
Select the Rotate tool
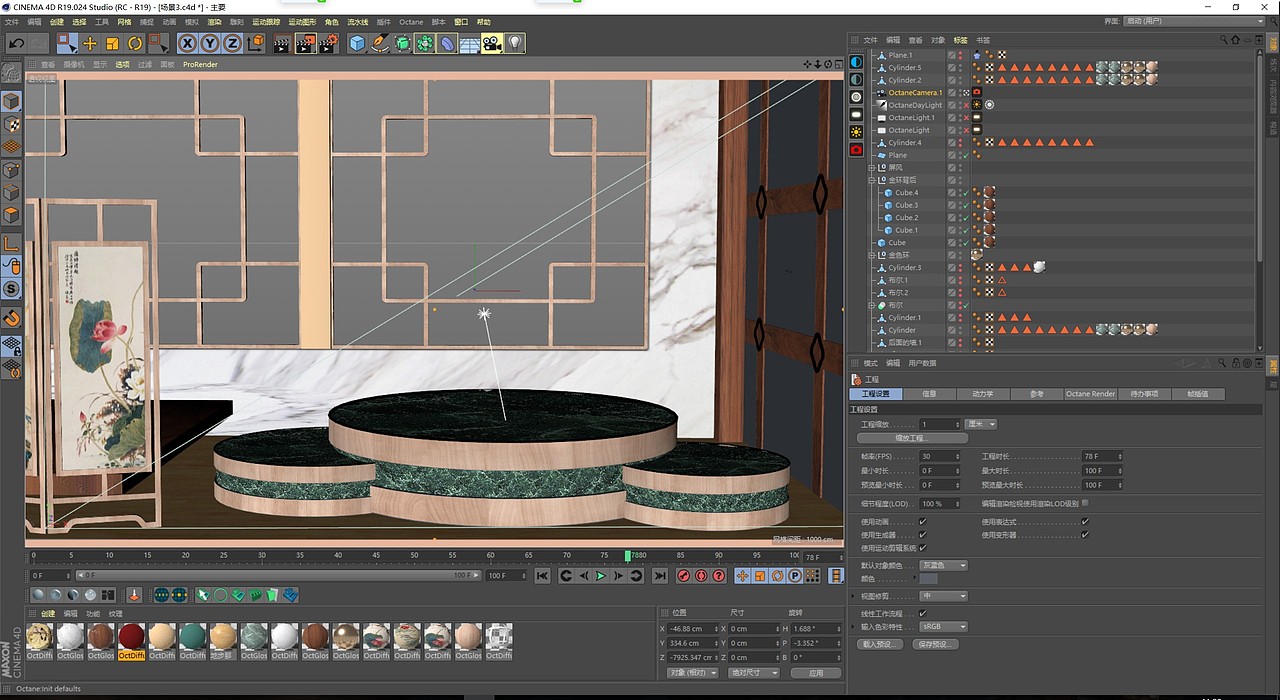[135, 43]
